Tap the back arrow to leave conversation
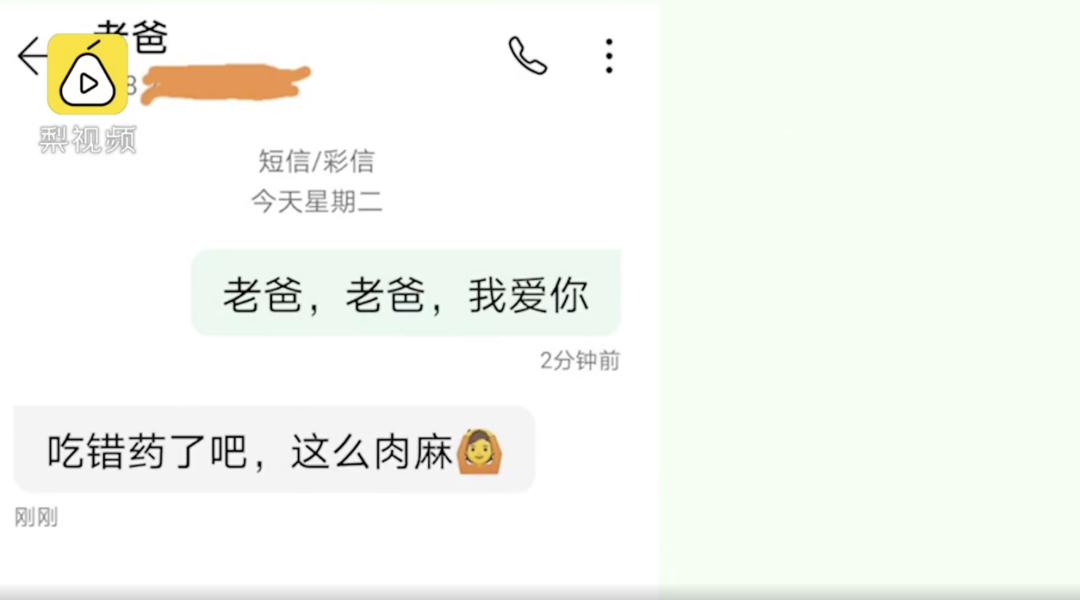The height and width of the screenshot is (600, 1080). (x=31, y=56)
